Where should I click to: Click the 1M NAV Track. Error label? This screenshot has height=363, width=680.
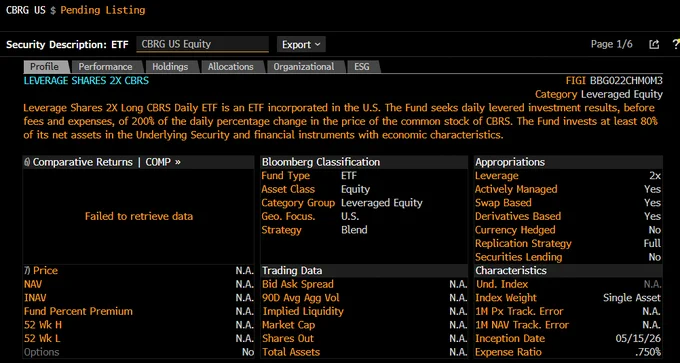[522, 325]
